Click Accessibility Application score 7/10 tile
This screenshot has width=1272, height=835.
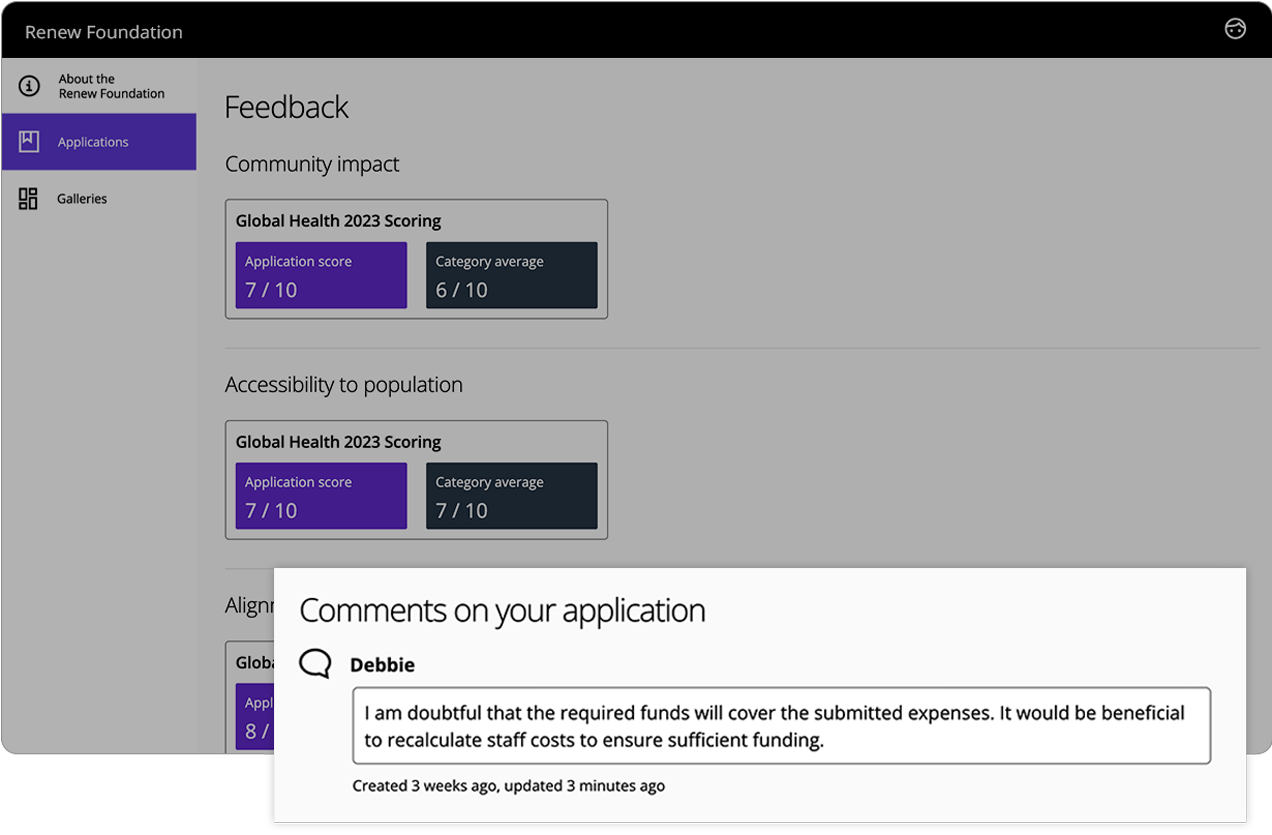tap(321, 496)
